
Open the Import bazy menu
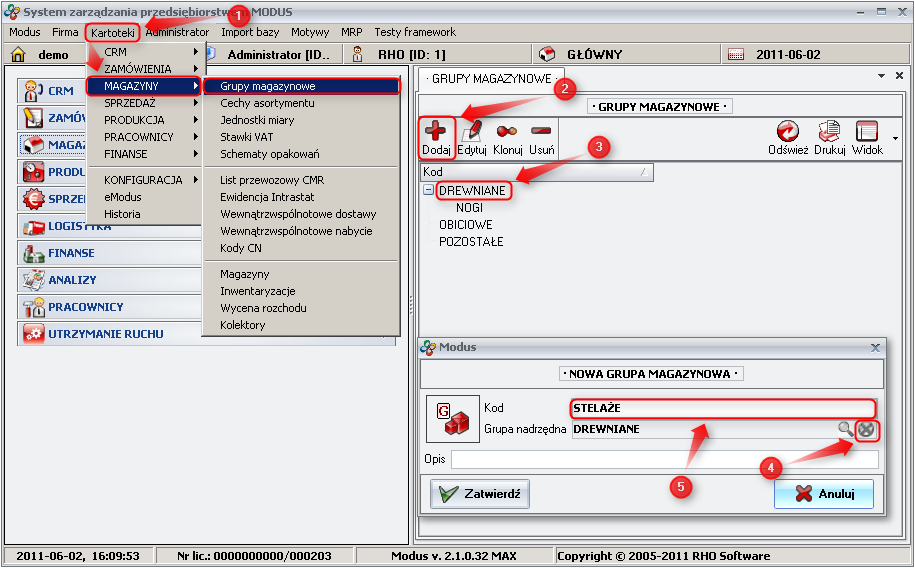pos(250,32)
